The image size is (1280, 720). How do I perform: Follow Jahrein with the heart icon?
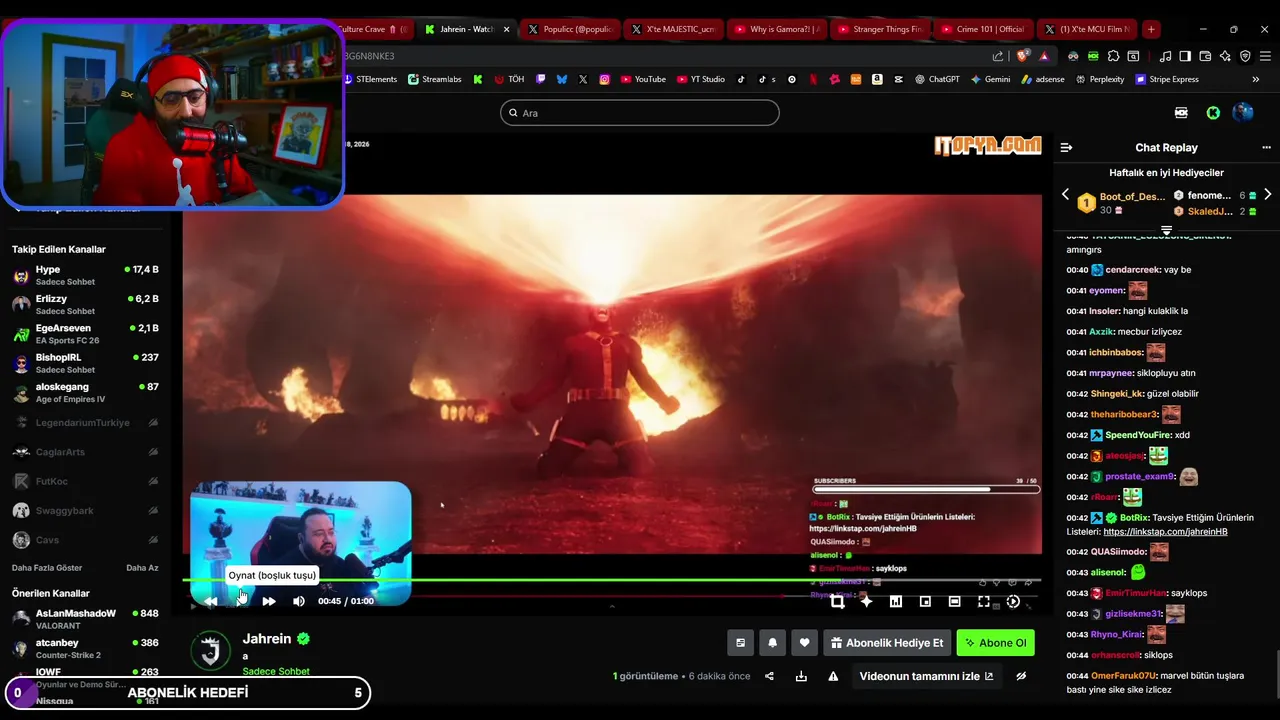coord(804,643)
